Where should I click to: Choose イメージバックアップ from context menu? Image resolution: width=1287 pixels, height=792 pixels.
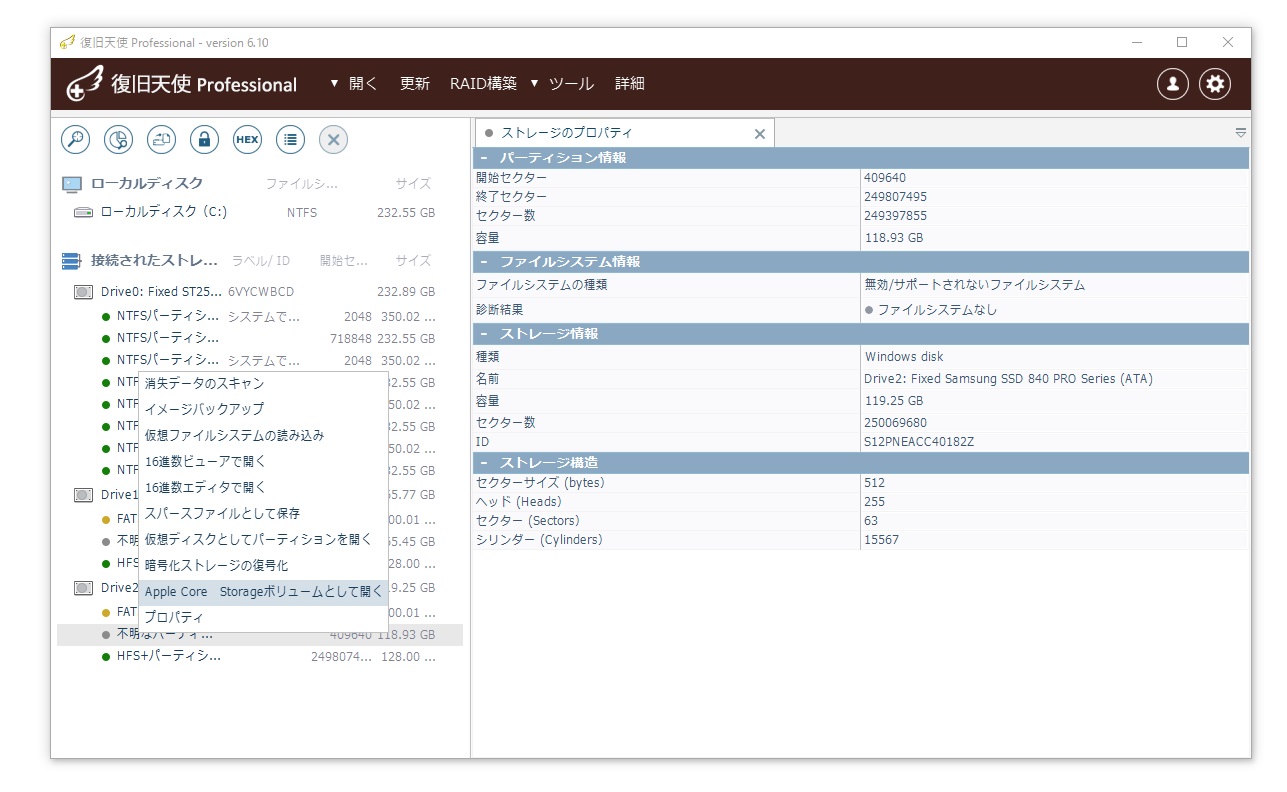[263, 409]
